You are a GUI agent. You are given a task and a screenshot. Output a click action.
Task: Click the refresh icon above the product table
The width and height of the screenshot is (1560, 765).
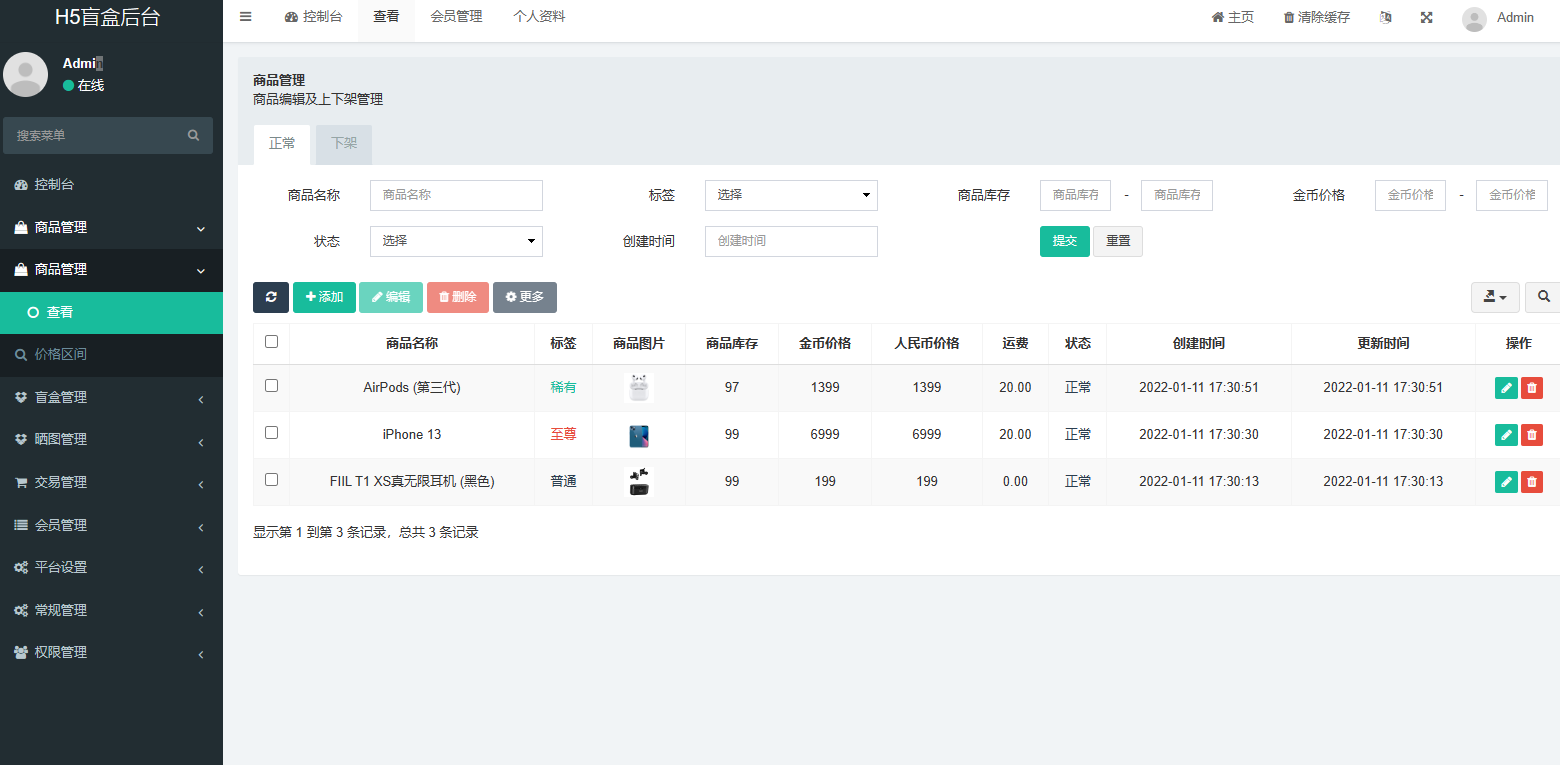coord(270,297)
